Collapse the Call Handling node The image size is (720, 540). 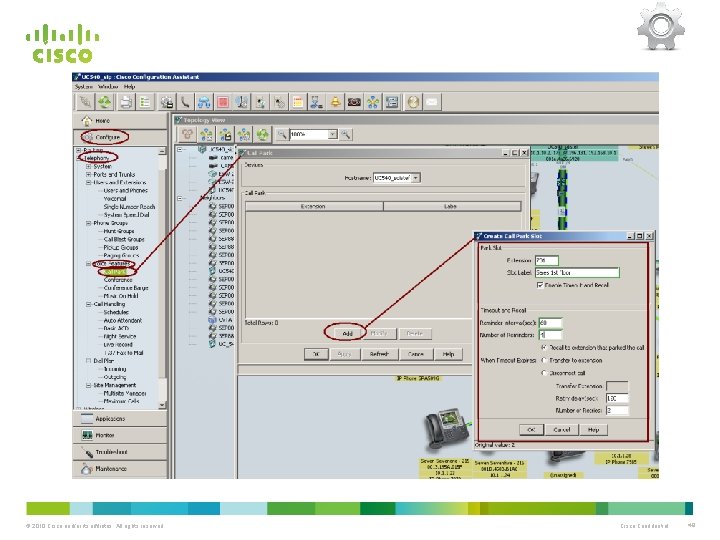[88, 304]
